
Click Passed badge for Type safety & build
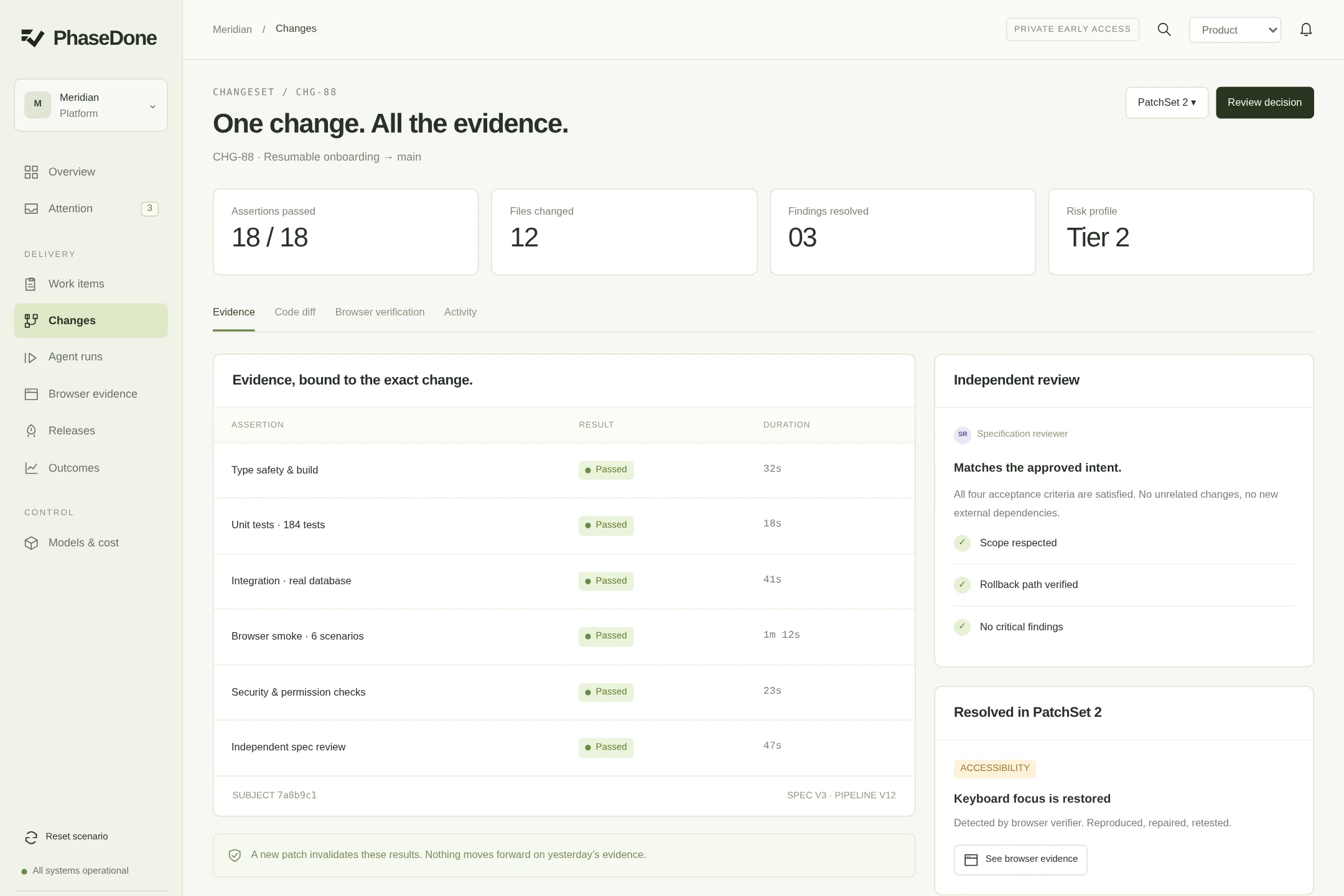pyautogui.click(x=605, y=470)
